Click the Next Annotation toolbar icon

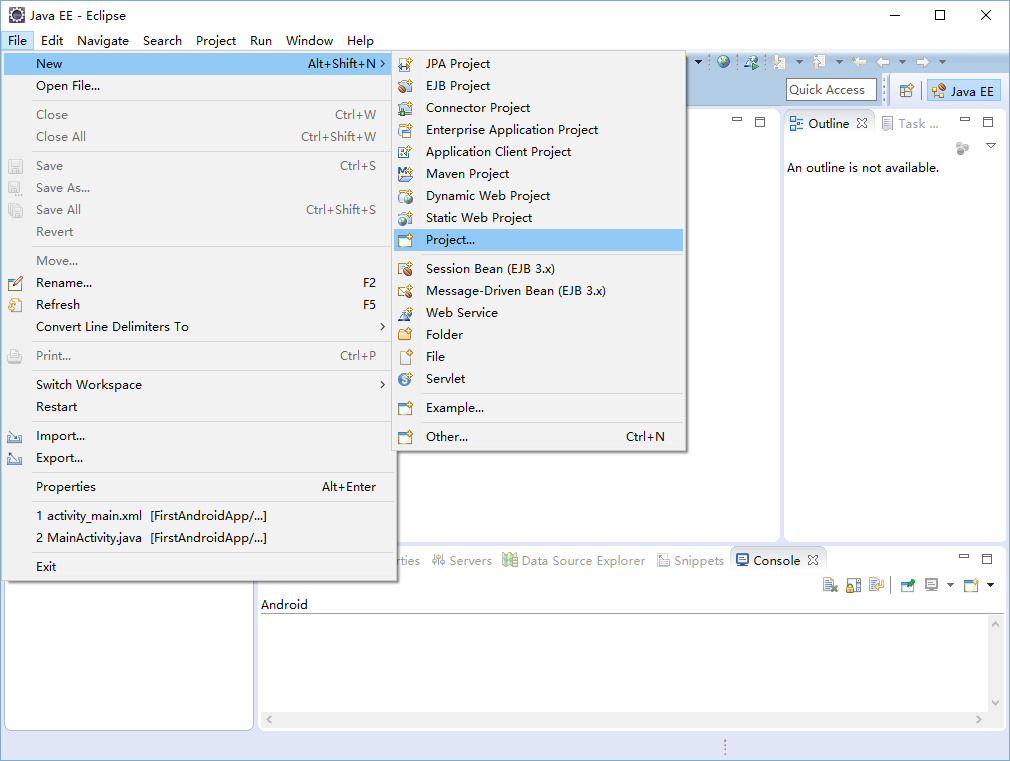click(779, 62)
